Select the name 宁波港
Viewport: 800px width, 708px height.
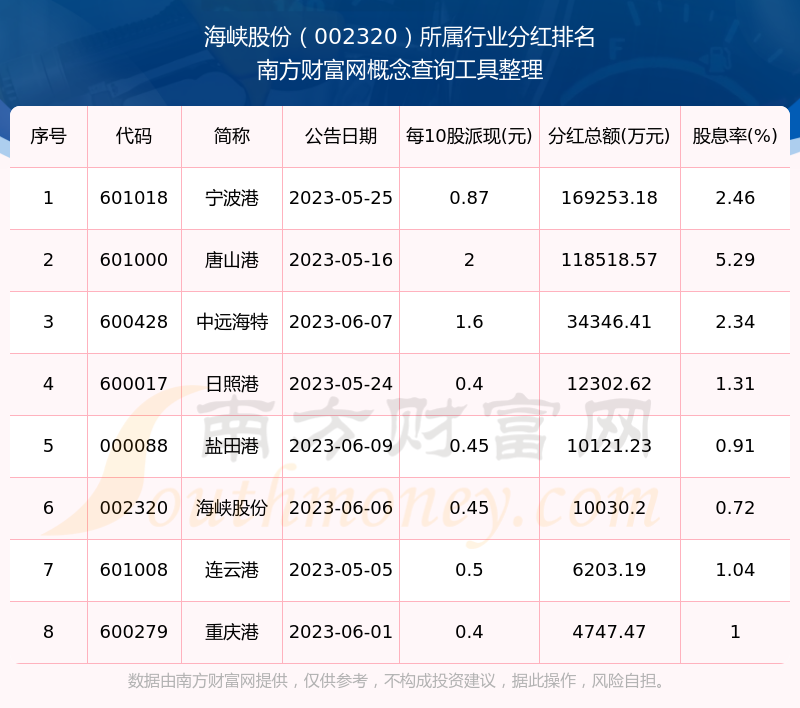pos(232,198)
